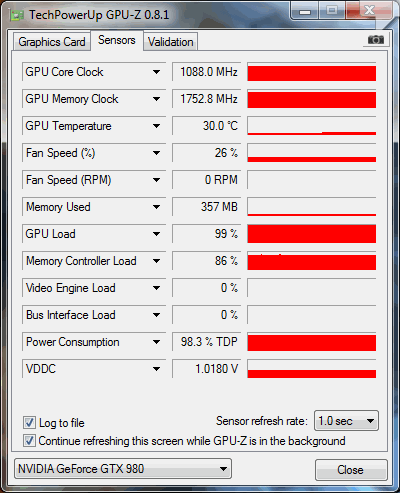Open the Sensor refresh rate combo box

346,421
